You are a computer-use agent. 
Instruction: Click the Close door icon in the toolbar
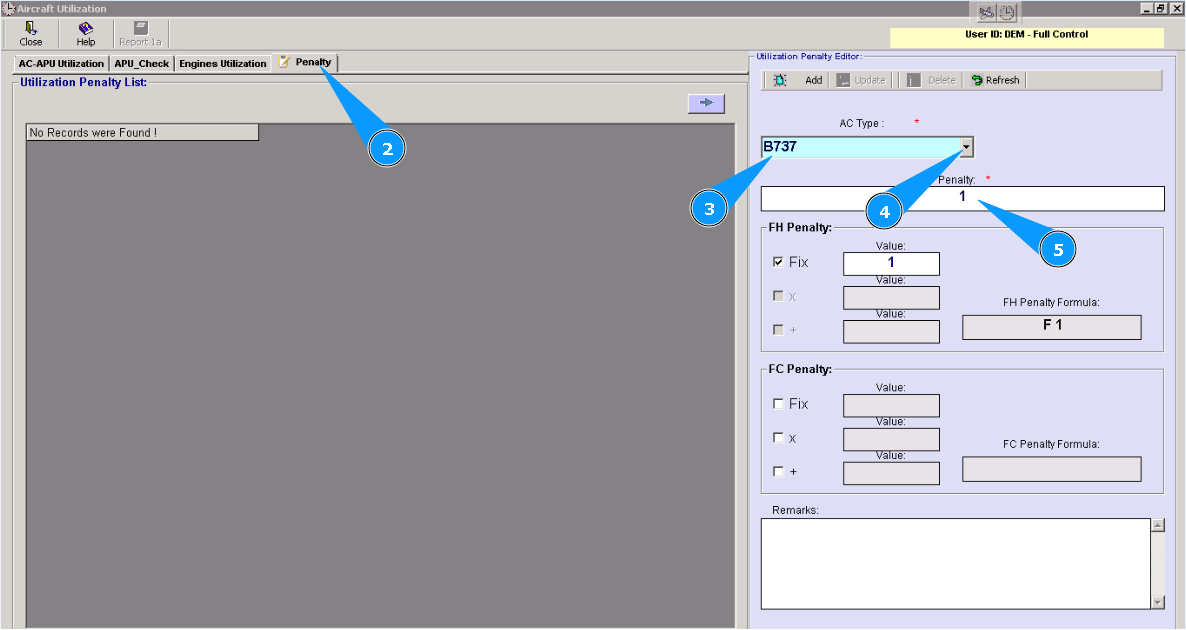coord(31,28)
